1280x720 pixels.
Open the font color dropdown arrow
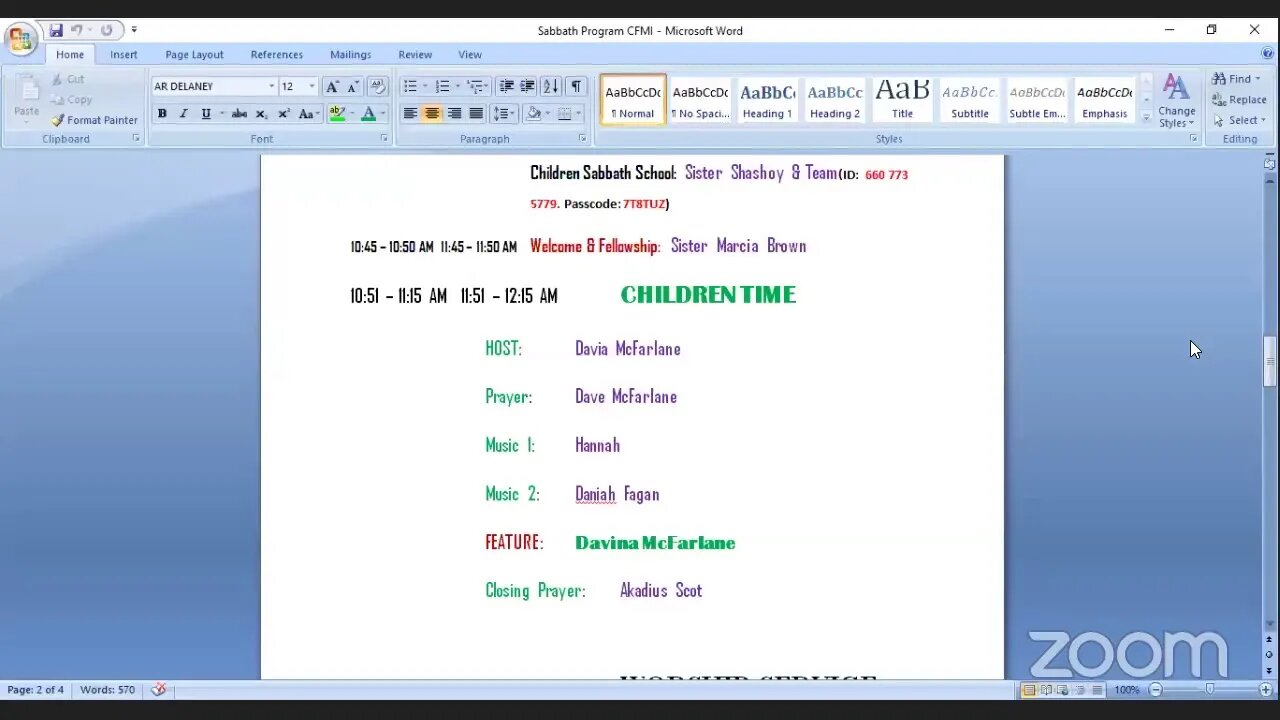click(383, 114)
